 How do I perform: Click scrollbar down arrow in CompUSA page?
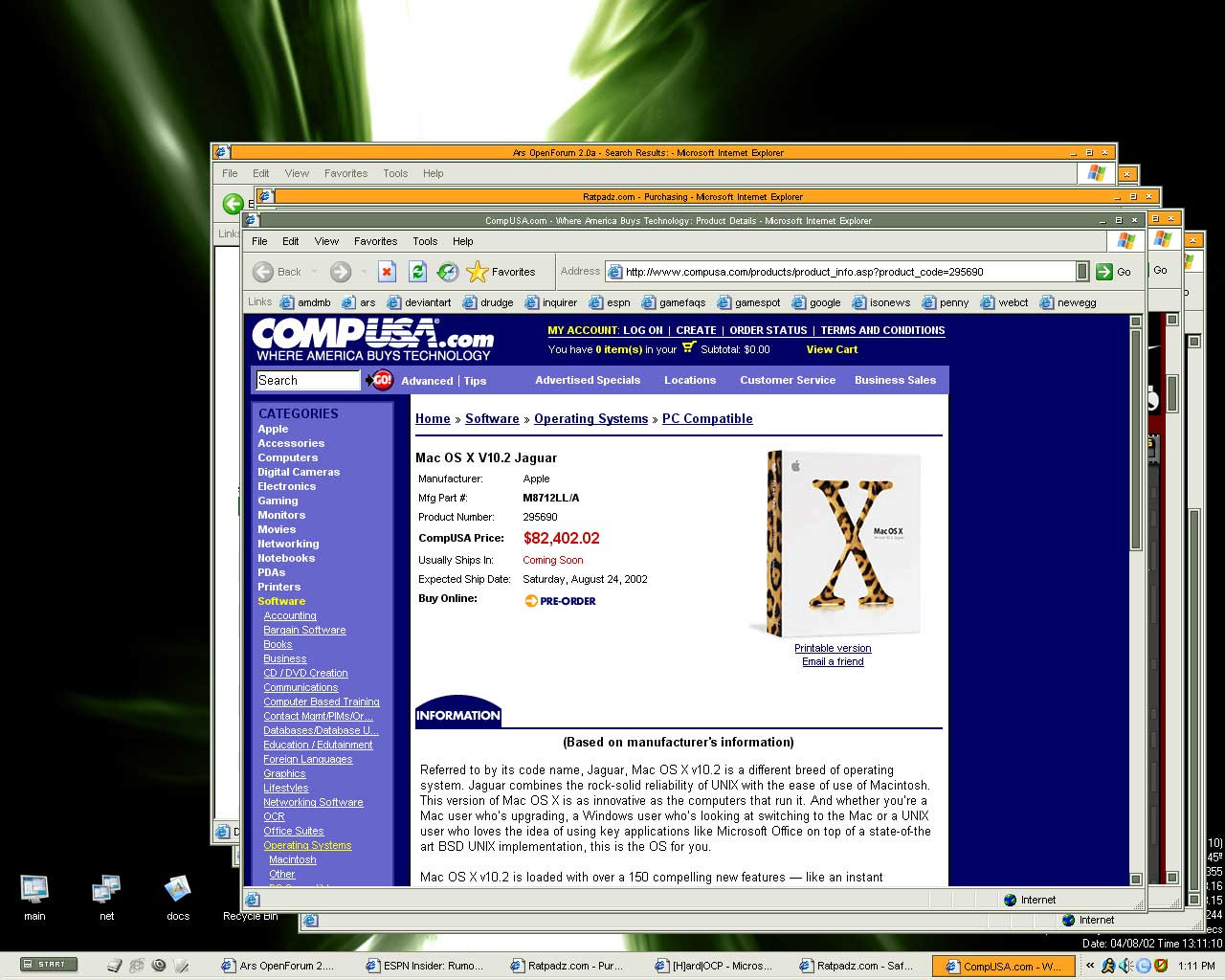[1136, 879]
